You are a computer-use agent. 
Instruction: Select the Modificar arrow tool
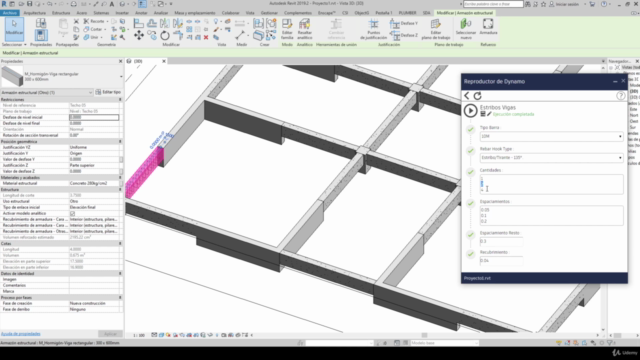coord(14,28)
